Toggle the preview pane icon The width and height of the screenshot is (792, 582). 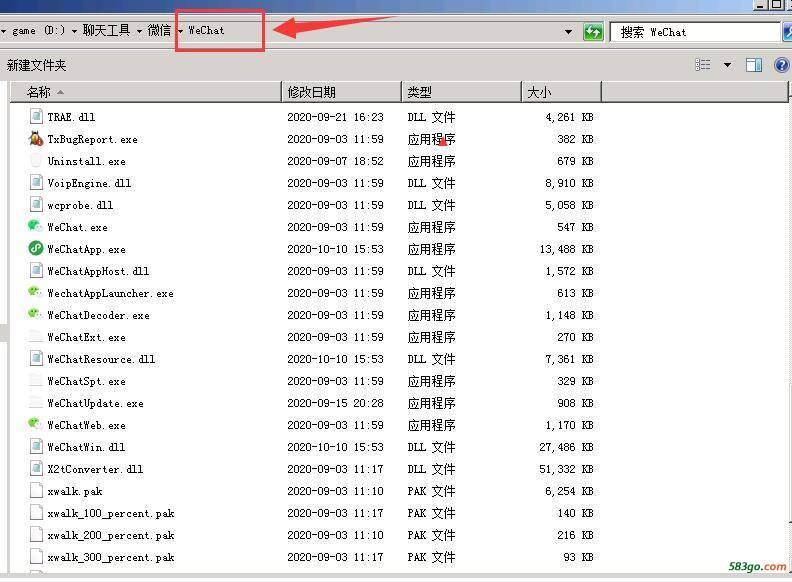pyautogui.click(x=754, y=65)
